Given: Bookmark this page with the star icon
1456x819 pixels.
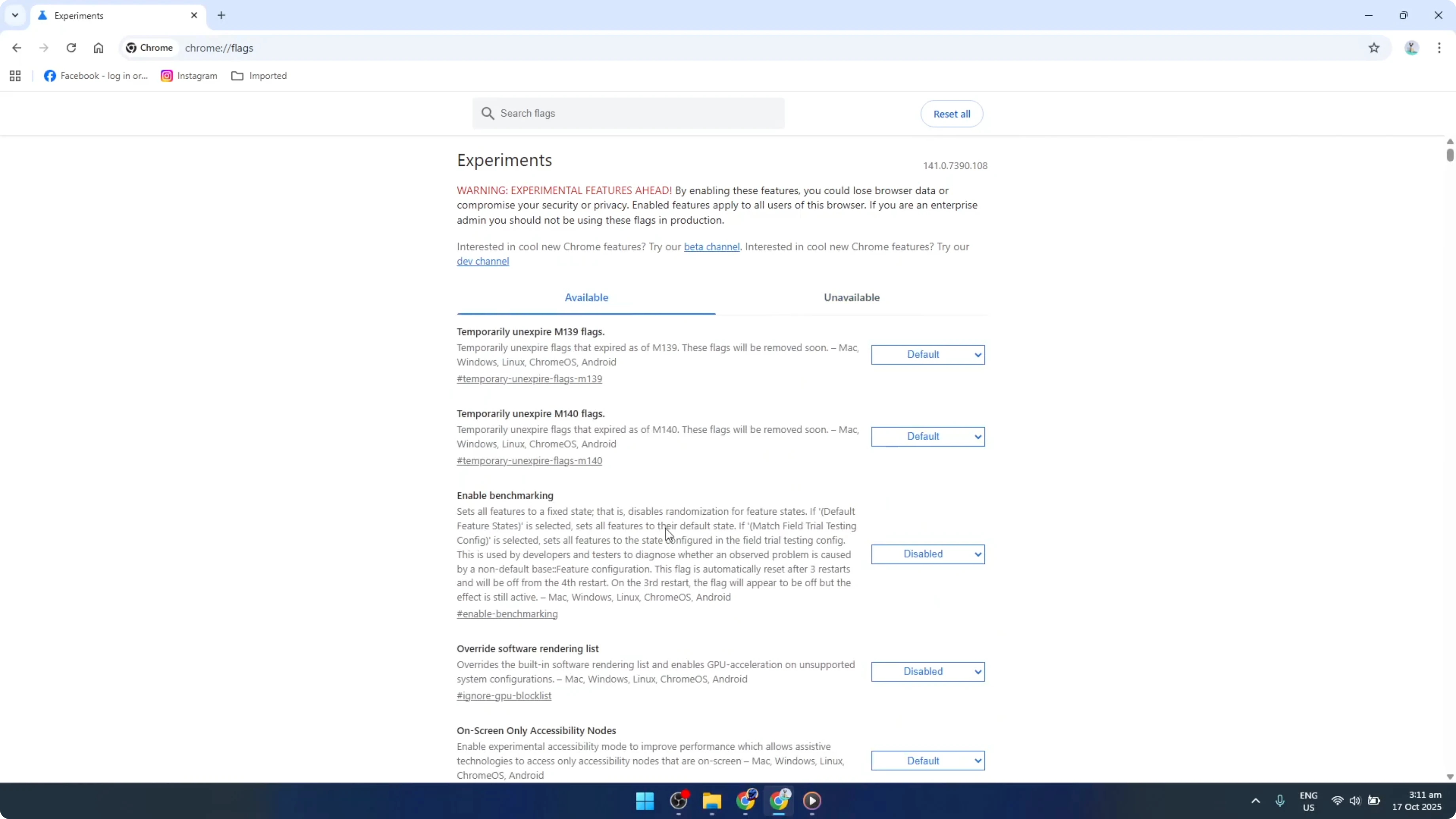Looking at the screenshot, I should tap(1374, 48).
